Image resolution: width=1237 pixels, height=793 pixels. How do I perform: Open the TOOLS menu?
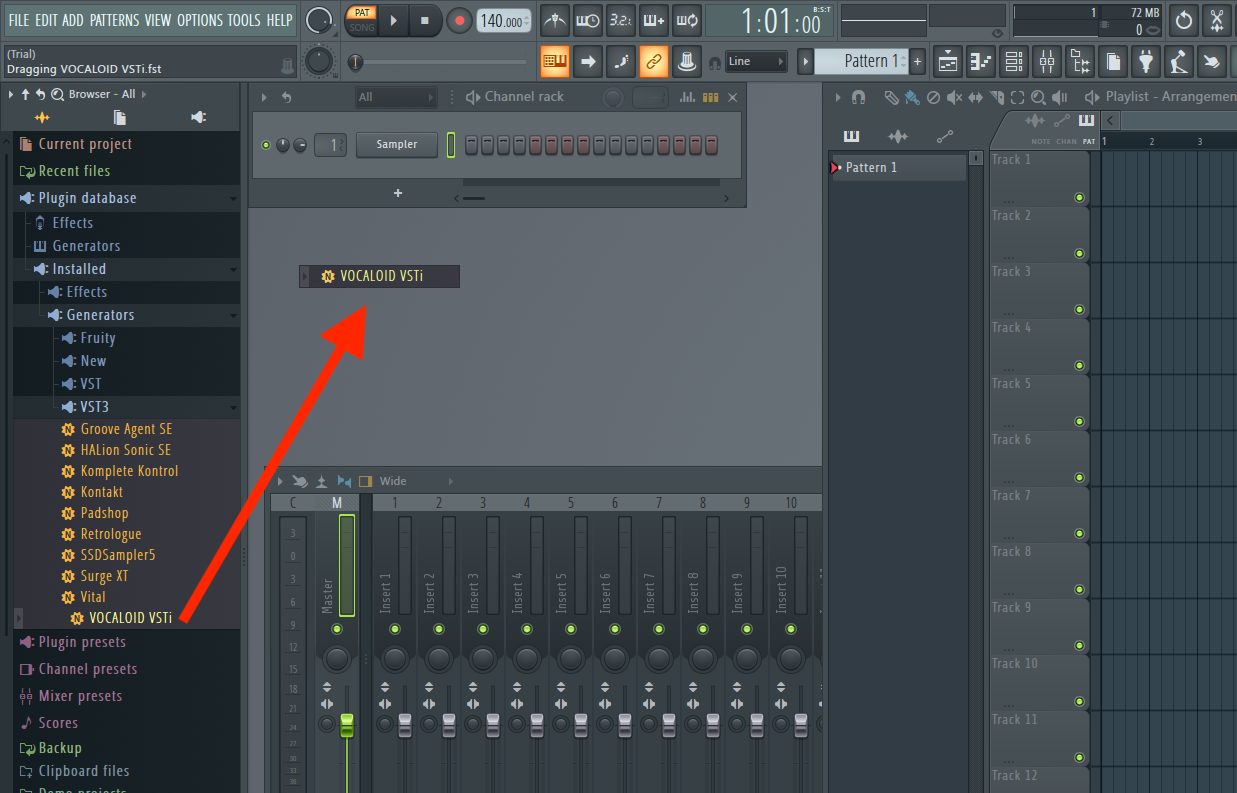coord(244,20)
